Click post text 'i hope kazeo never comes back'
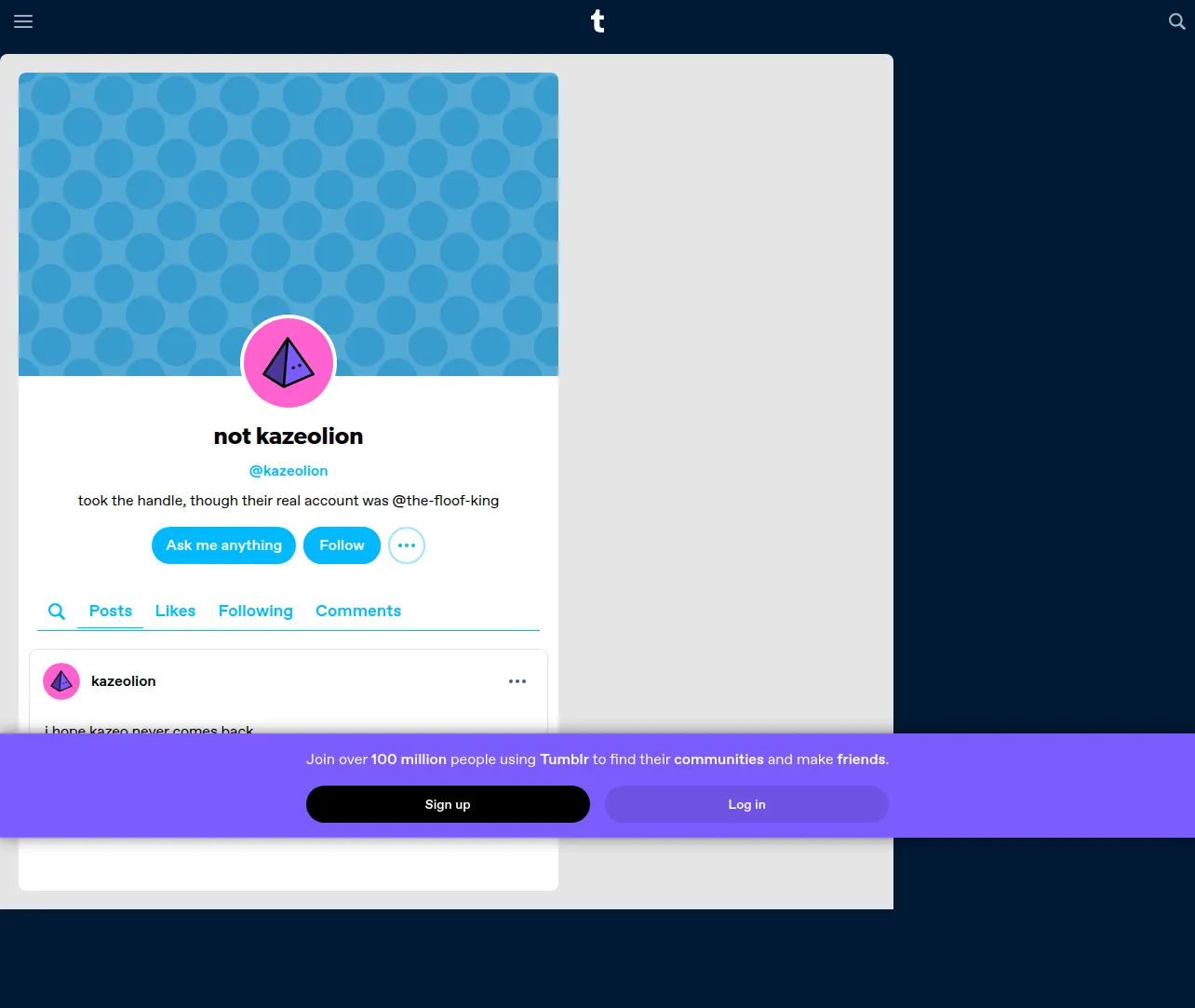1195x1008 pixels. (149, 729)
